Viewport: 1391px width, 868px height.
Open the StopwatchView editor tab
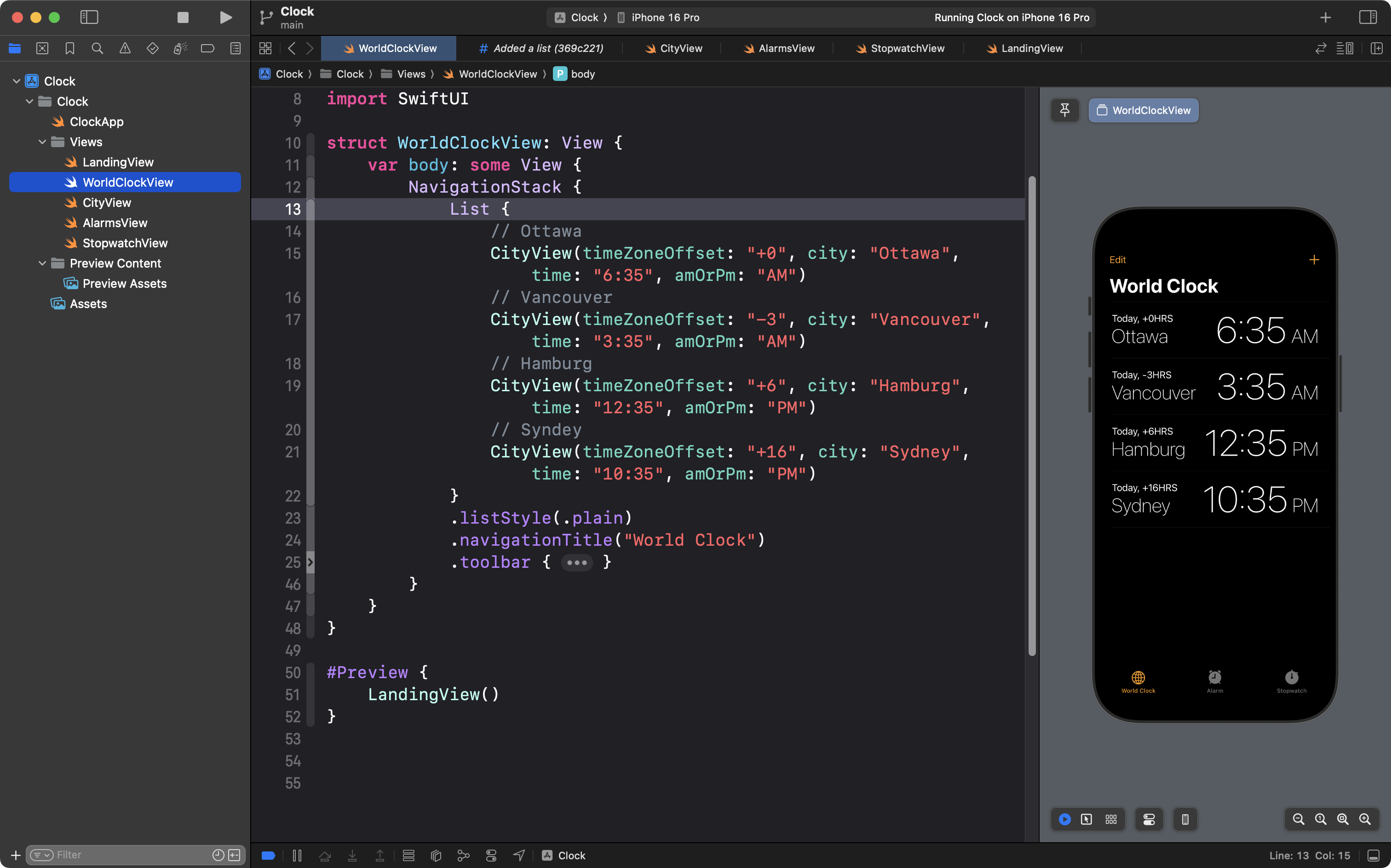pos(907,49)
